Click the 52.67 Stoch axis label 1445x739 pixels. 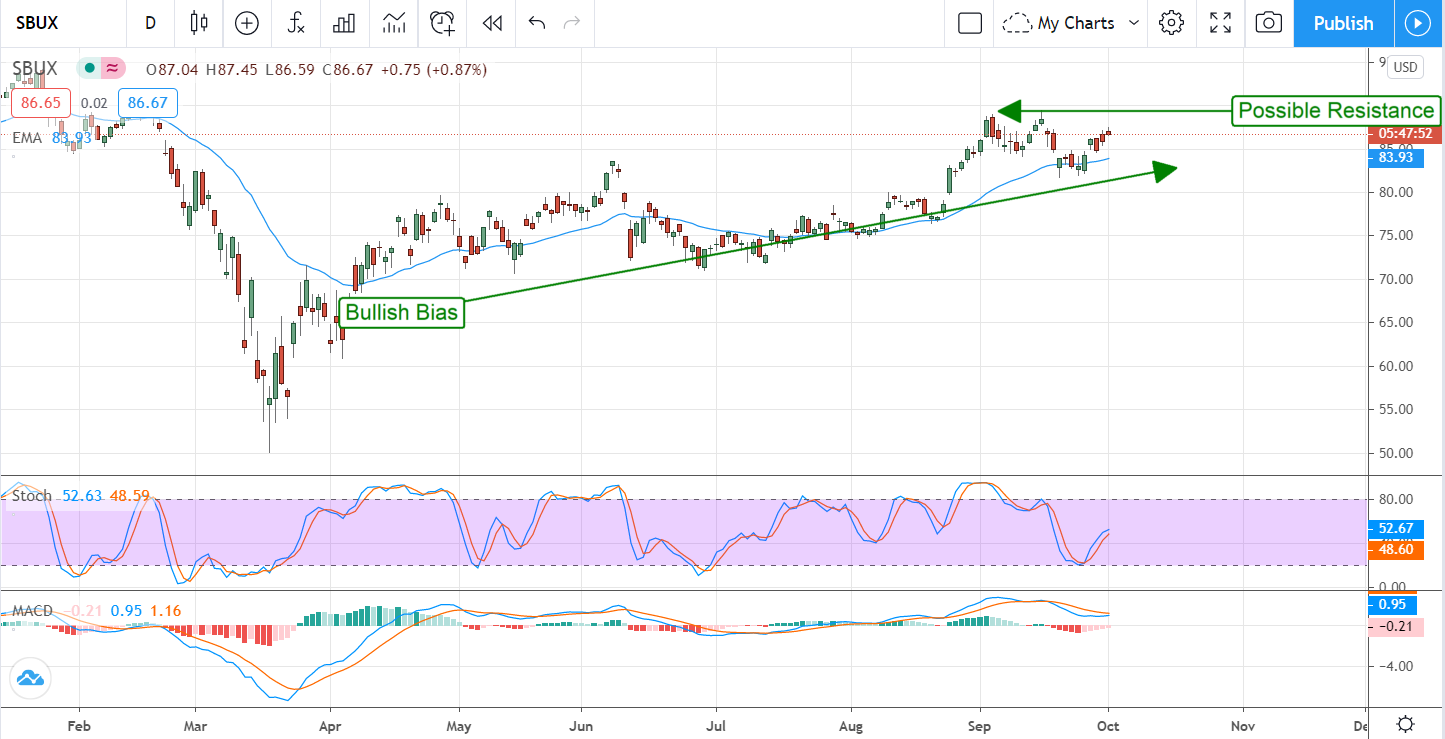coord(1396,529)
